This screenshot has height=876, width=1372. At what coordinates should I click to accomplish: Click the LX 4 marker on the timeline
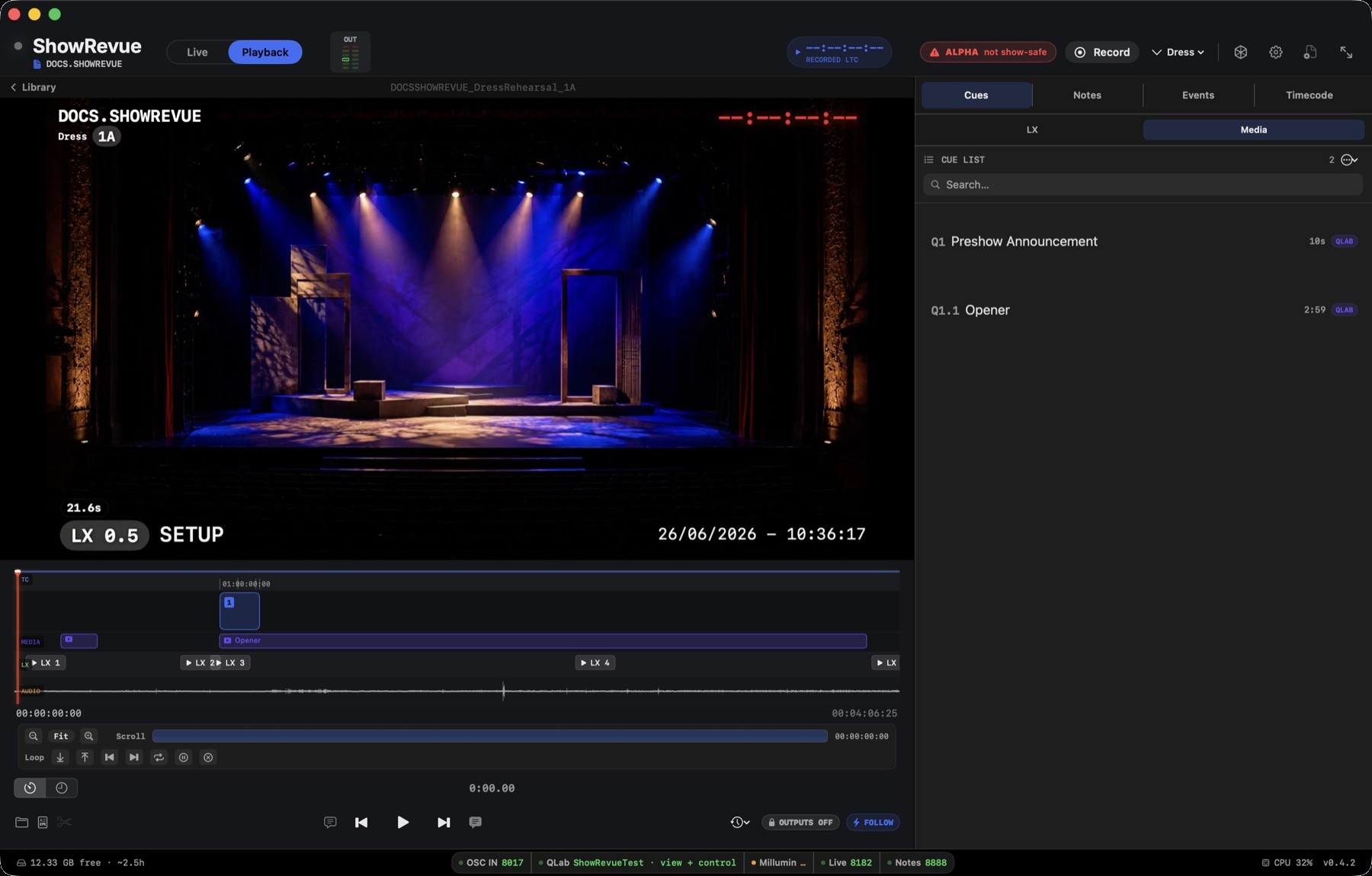click(x=595, y=663)
